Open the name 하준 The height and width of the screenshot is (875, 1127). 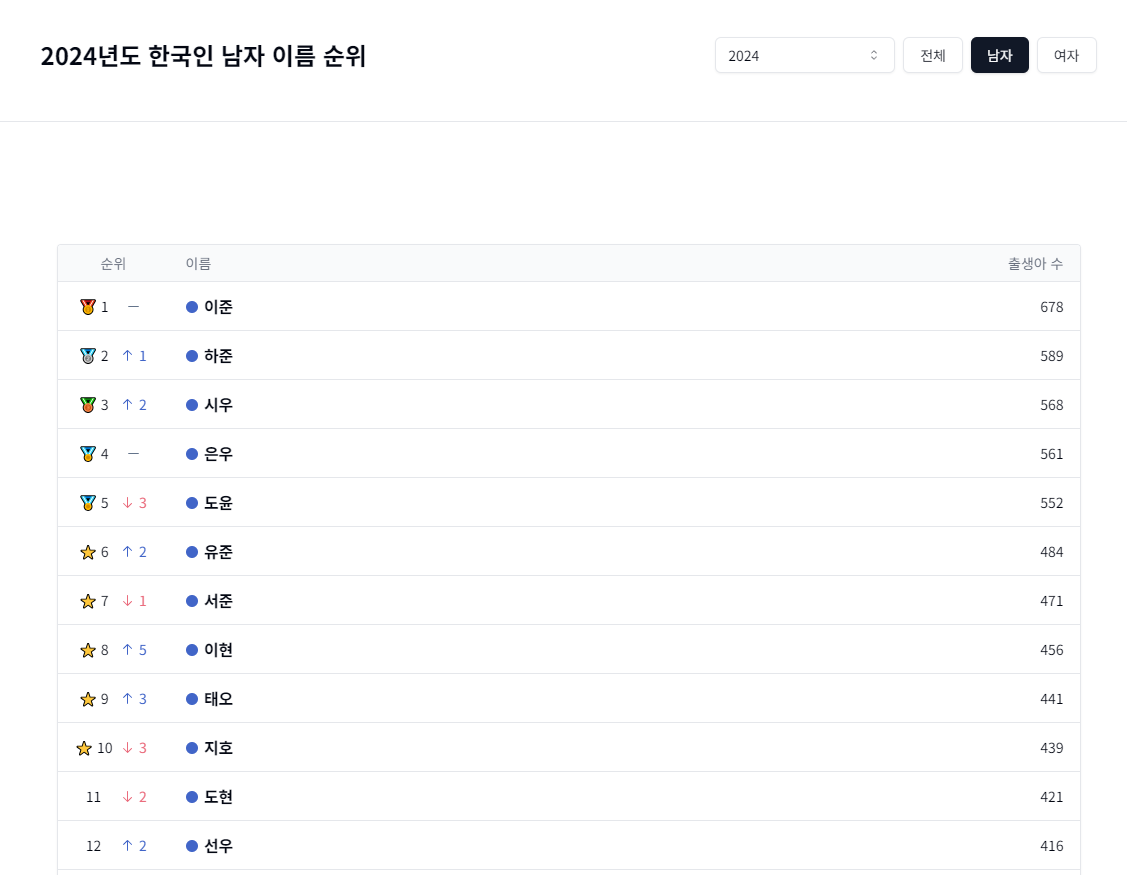pos(218,356)
